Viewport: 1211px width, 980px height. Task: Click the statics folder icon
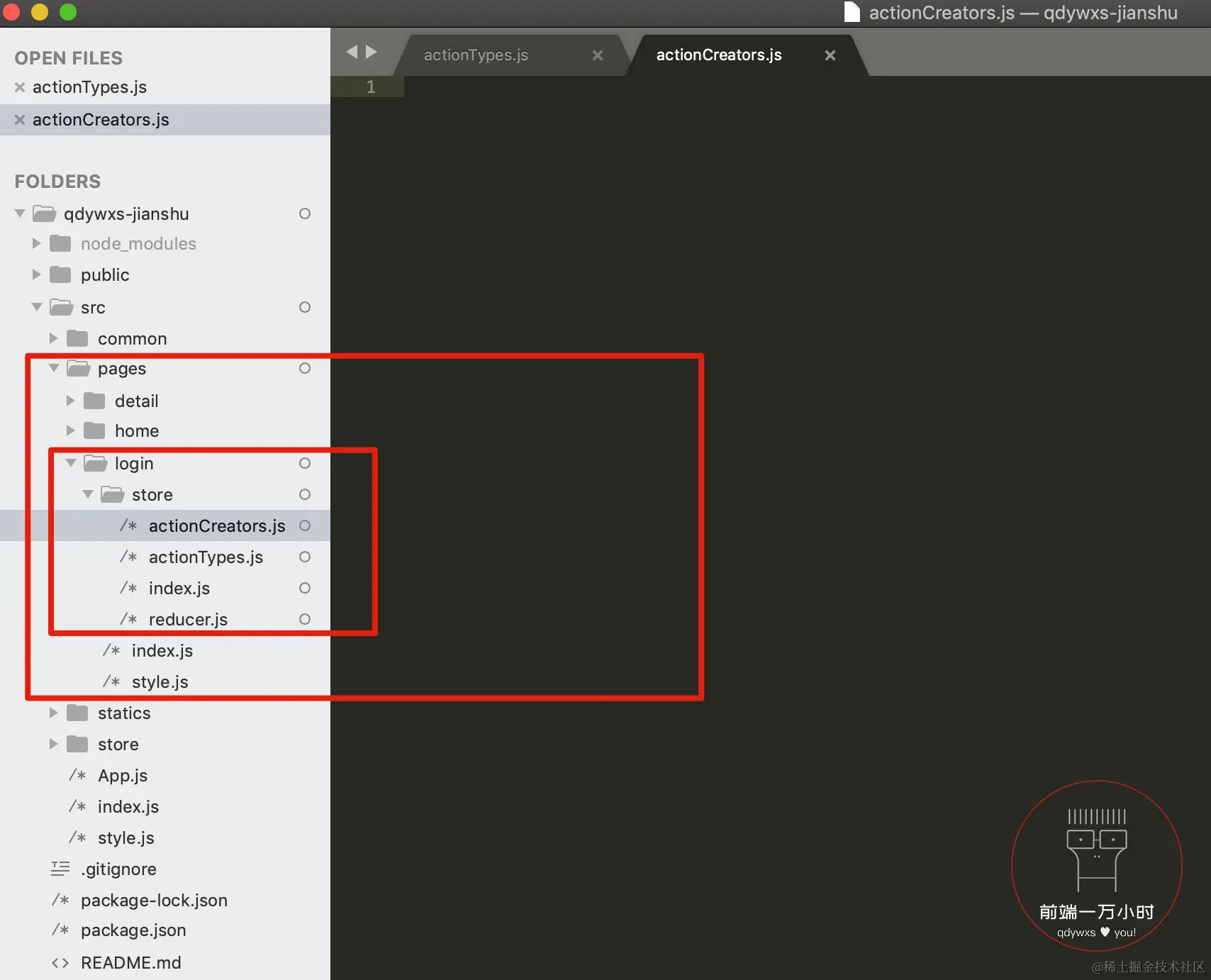(x=77, y=713)
